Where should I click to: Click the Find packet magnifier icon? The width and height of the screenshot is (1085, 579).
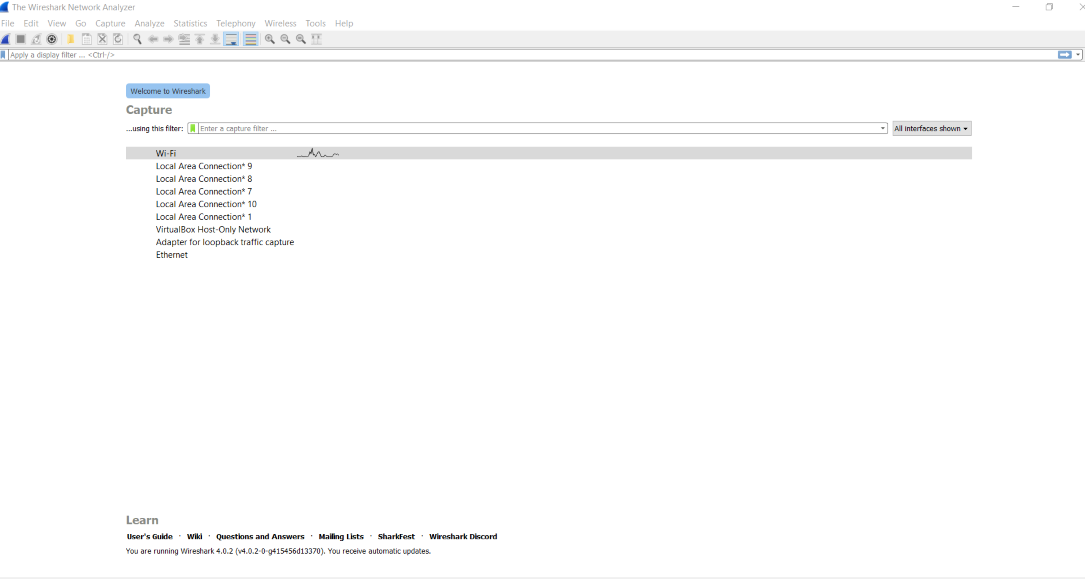click(137, 39)
